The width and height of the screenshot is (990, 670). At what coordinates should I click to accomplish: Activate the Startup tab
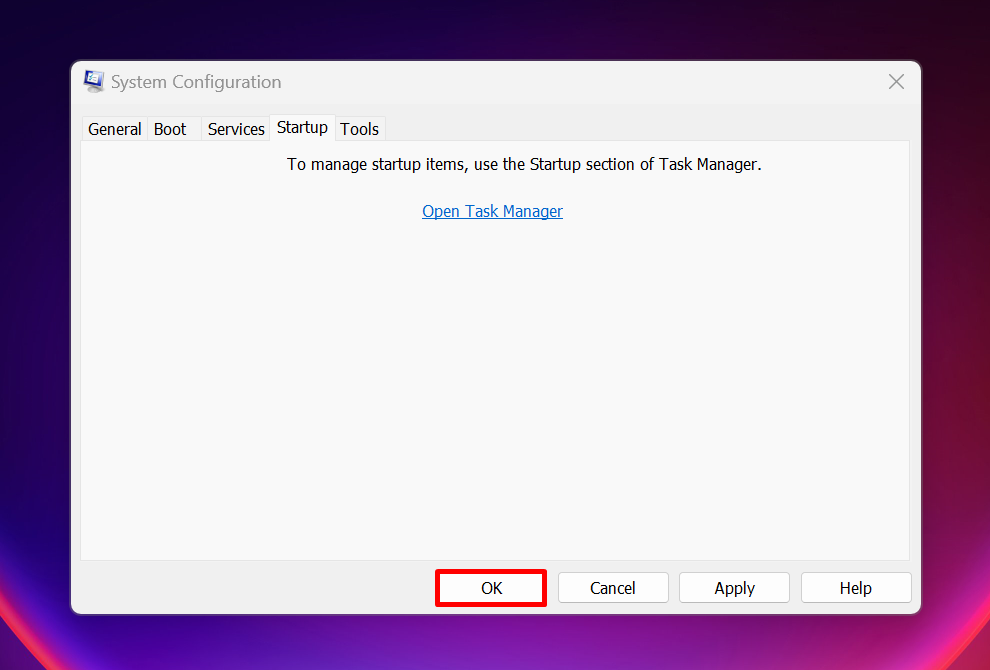(302, 127)
